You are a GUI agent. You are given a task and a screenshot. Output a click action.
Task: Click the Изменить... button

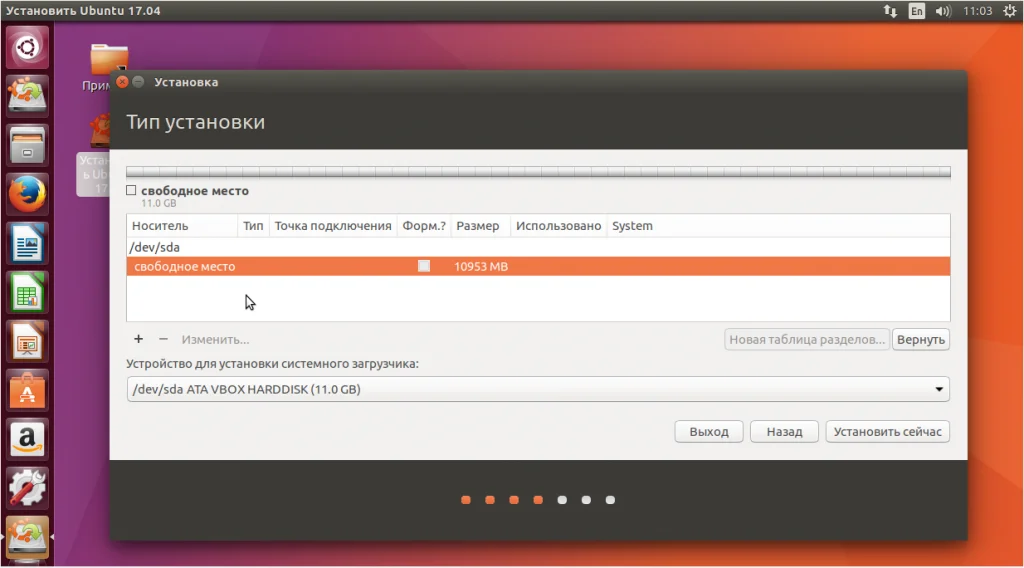point(216,339)
